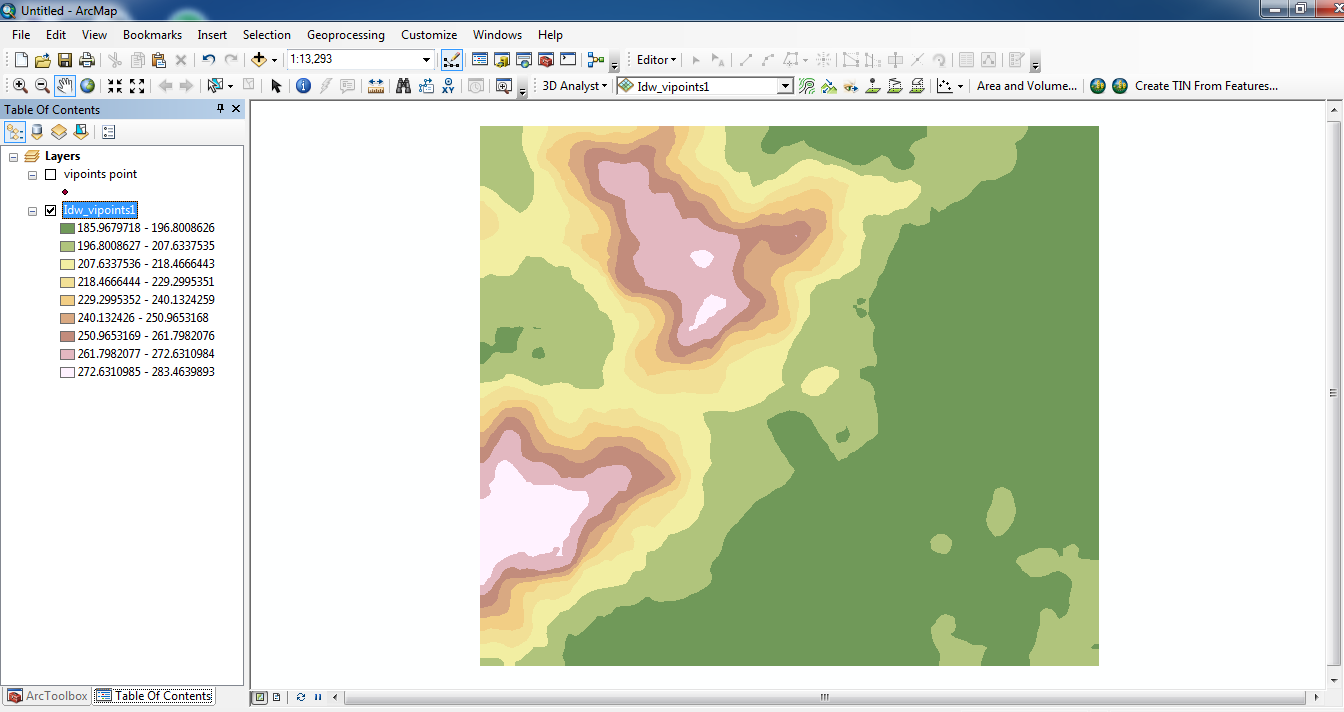
Task: Activate the Pan hand tool
Action: click(64, 86)
